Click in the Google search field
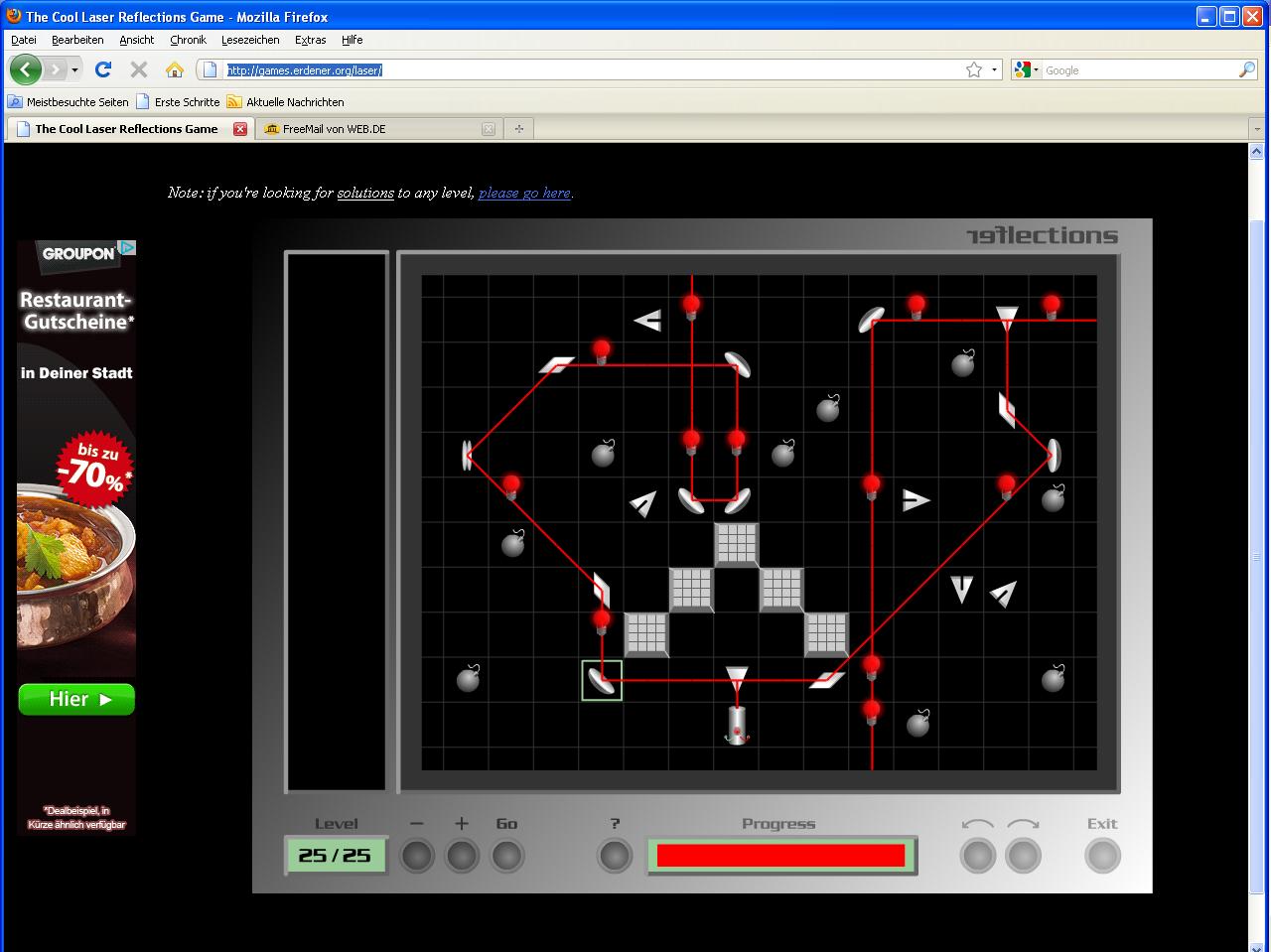 pos(1137,70)
